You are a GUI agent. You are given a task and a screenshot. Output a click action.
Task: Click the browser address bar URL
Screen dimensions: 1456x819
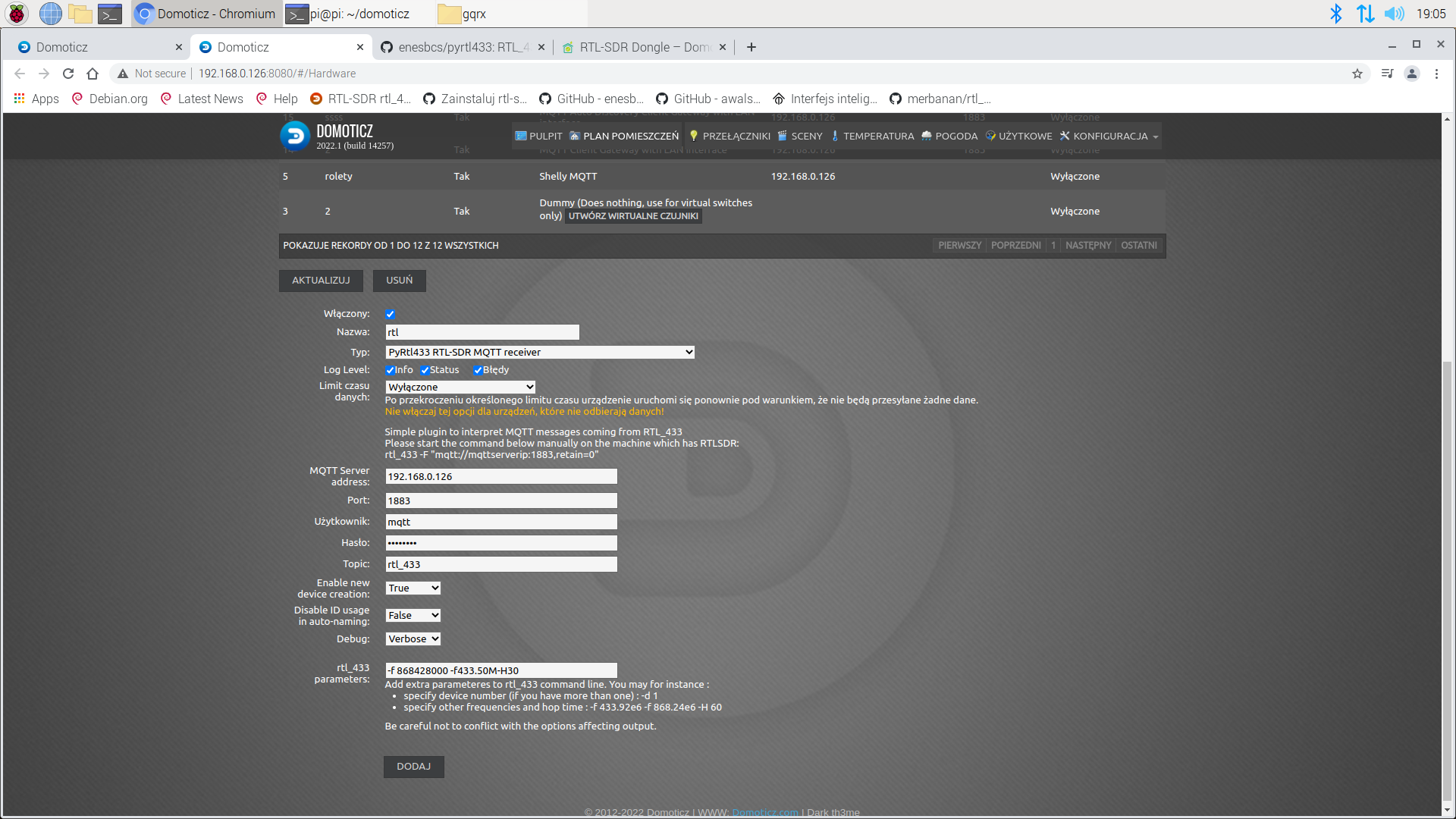point(277,74)
